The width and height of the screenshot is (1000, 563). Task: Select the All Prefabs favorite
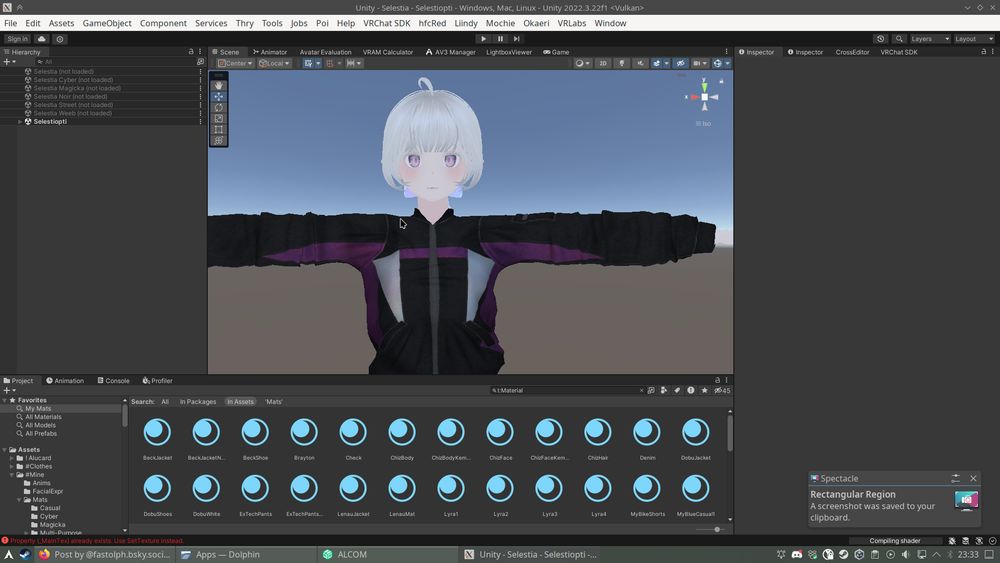[41, 434]
